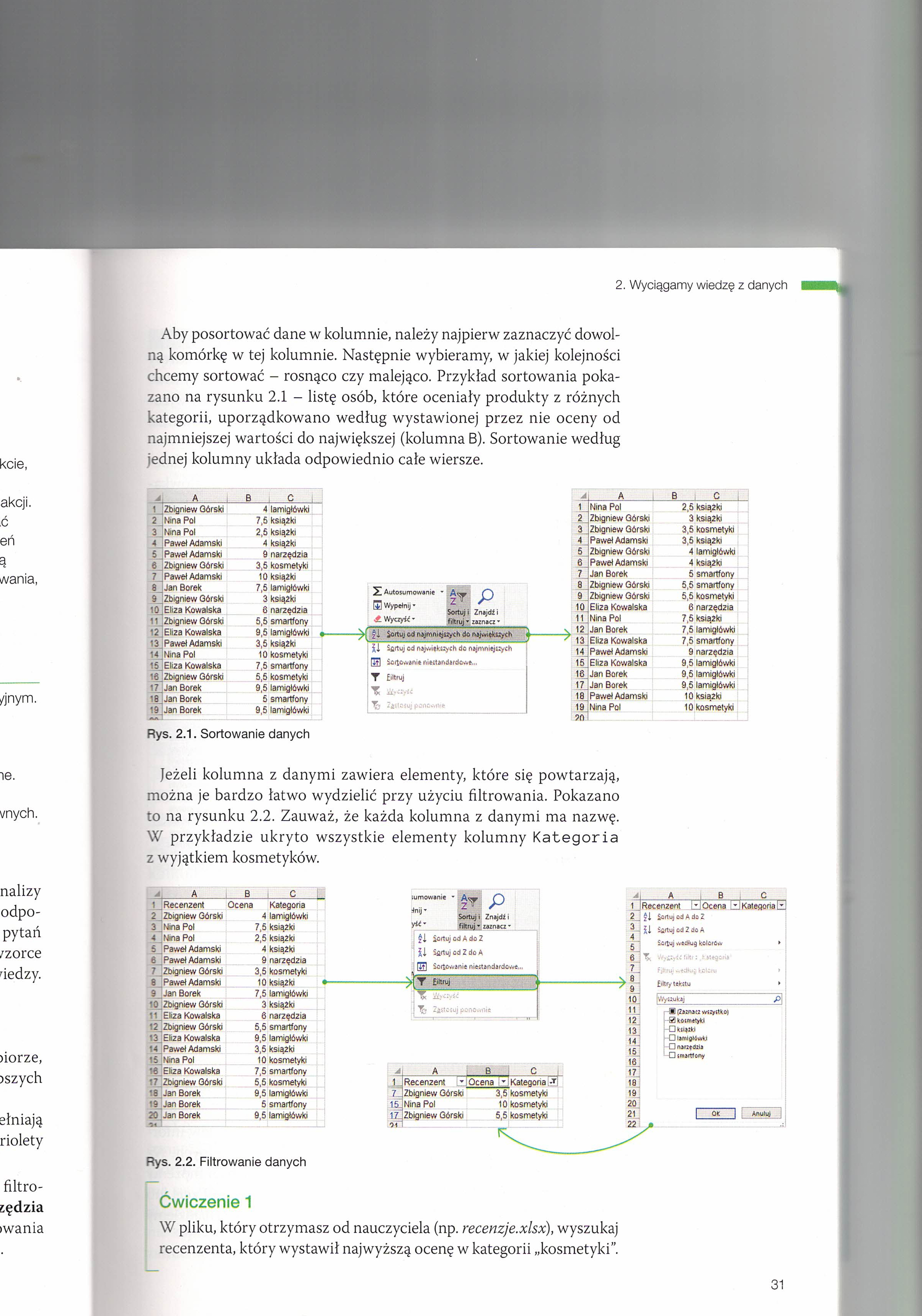This screenshot has width=922, height=1316.
Task: Toggle the (Zaznacz wszystko) checkbox
Action: pos(673,1012)
